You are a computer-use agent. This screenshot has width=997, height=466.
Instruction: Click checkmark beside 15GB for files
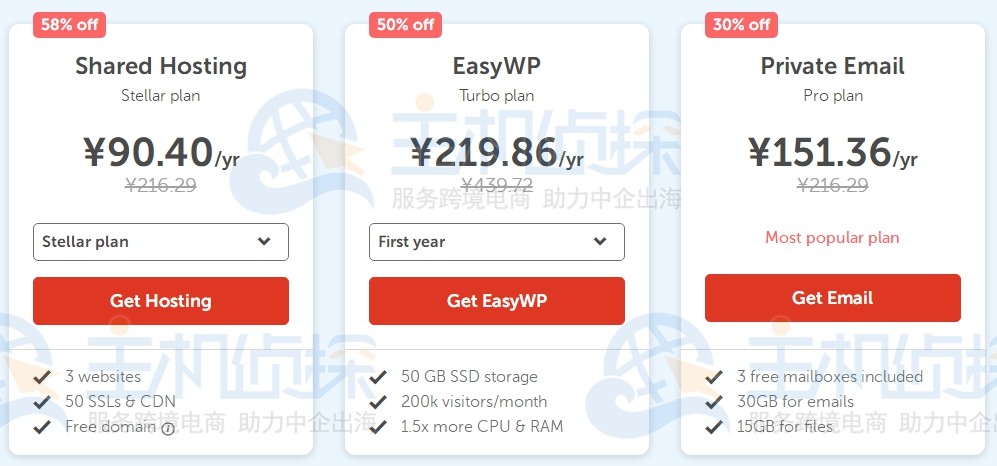point(714,427)
